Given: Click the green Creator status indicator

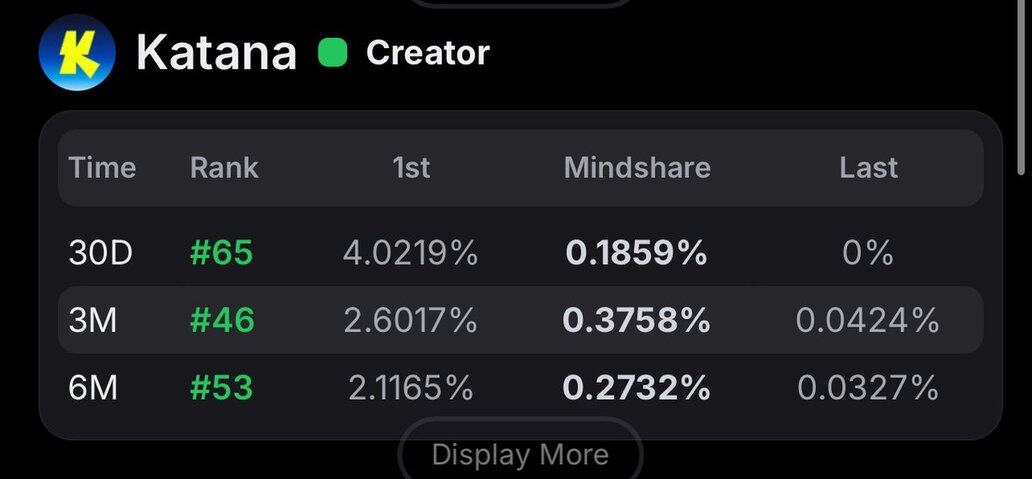Looking at the screenshot, I should [x=332, y=53].
